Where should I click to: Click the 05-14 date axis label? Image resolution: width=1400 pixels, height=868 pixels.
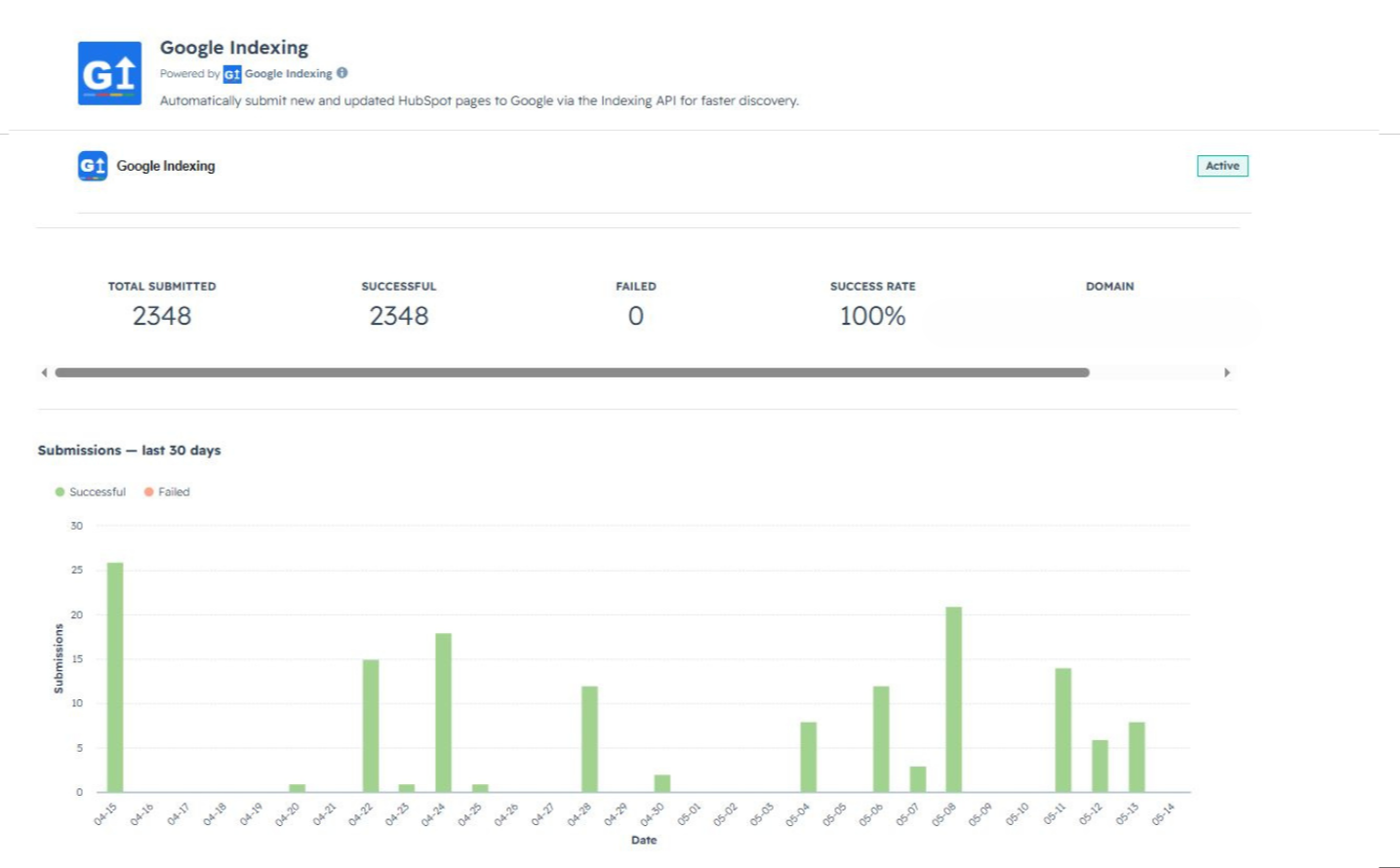[x=1164, y=814]
